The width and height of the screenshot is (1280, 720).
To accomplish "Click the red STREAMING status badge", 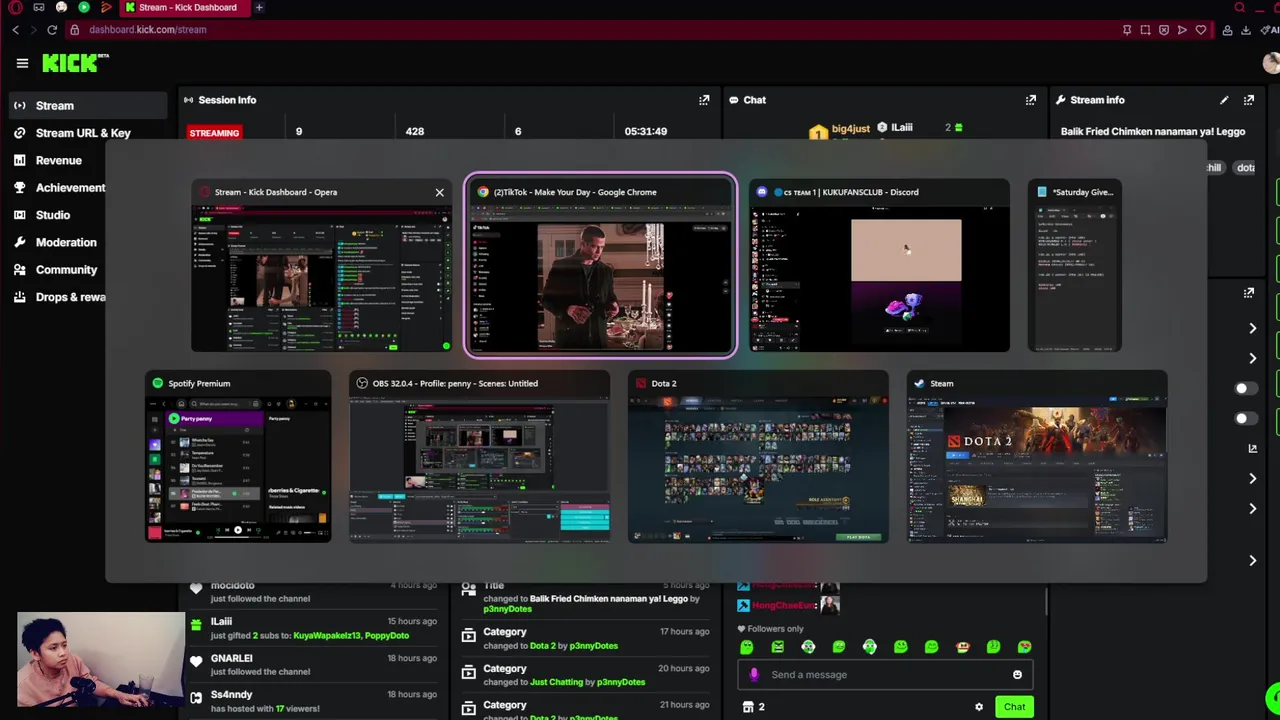I will click(214, 133).
